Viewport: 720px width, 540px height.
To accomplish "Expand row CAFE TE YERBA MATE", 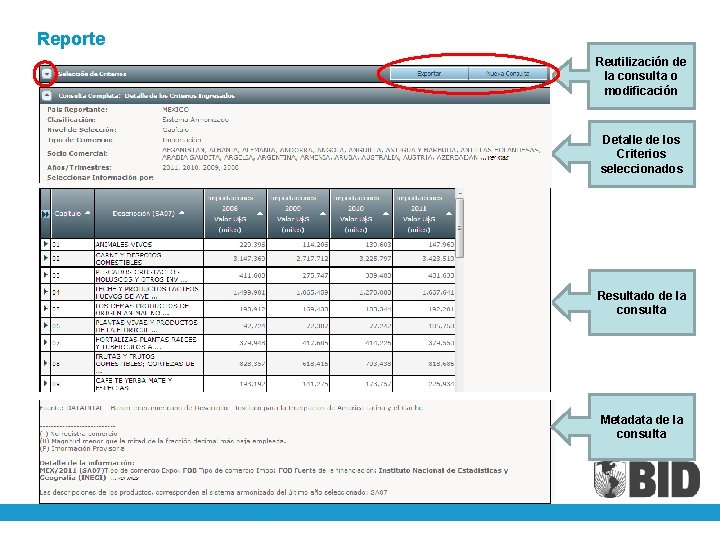I will [x=45, y=383].
